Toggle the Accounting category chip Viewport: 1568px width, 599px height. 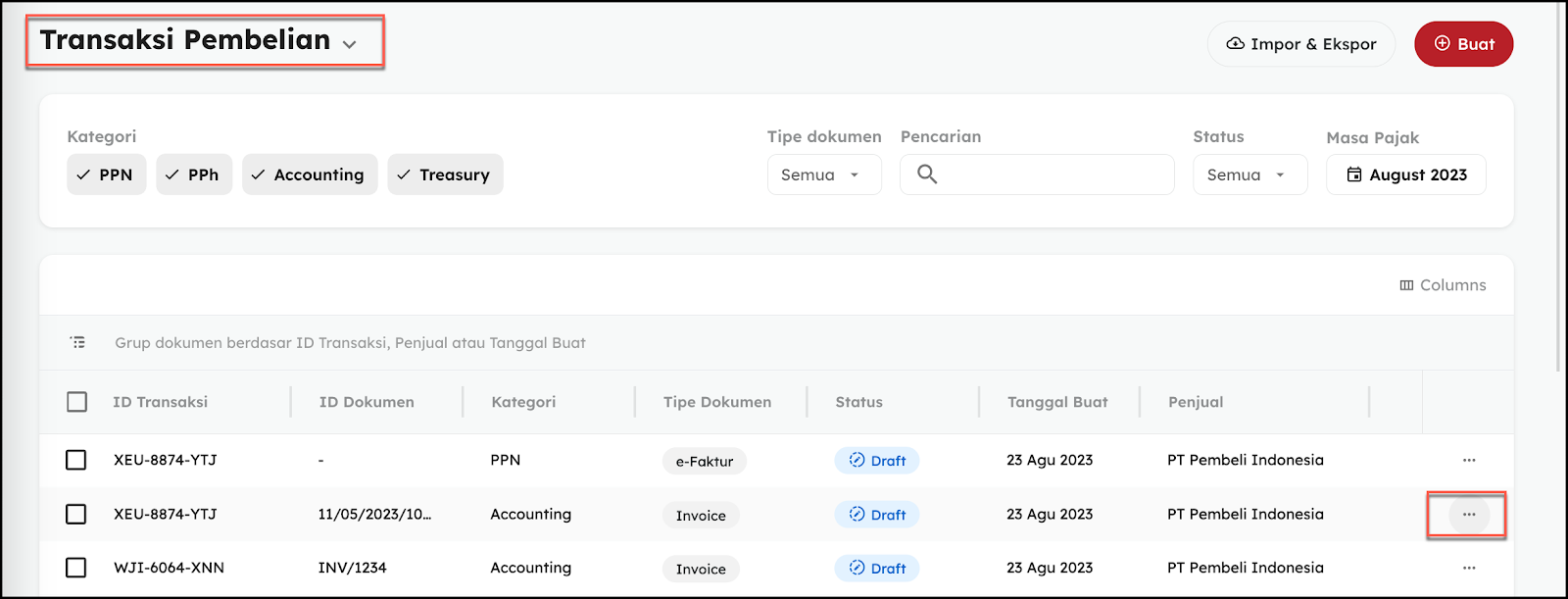[309, 175]
